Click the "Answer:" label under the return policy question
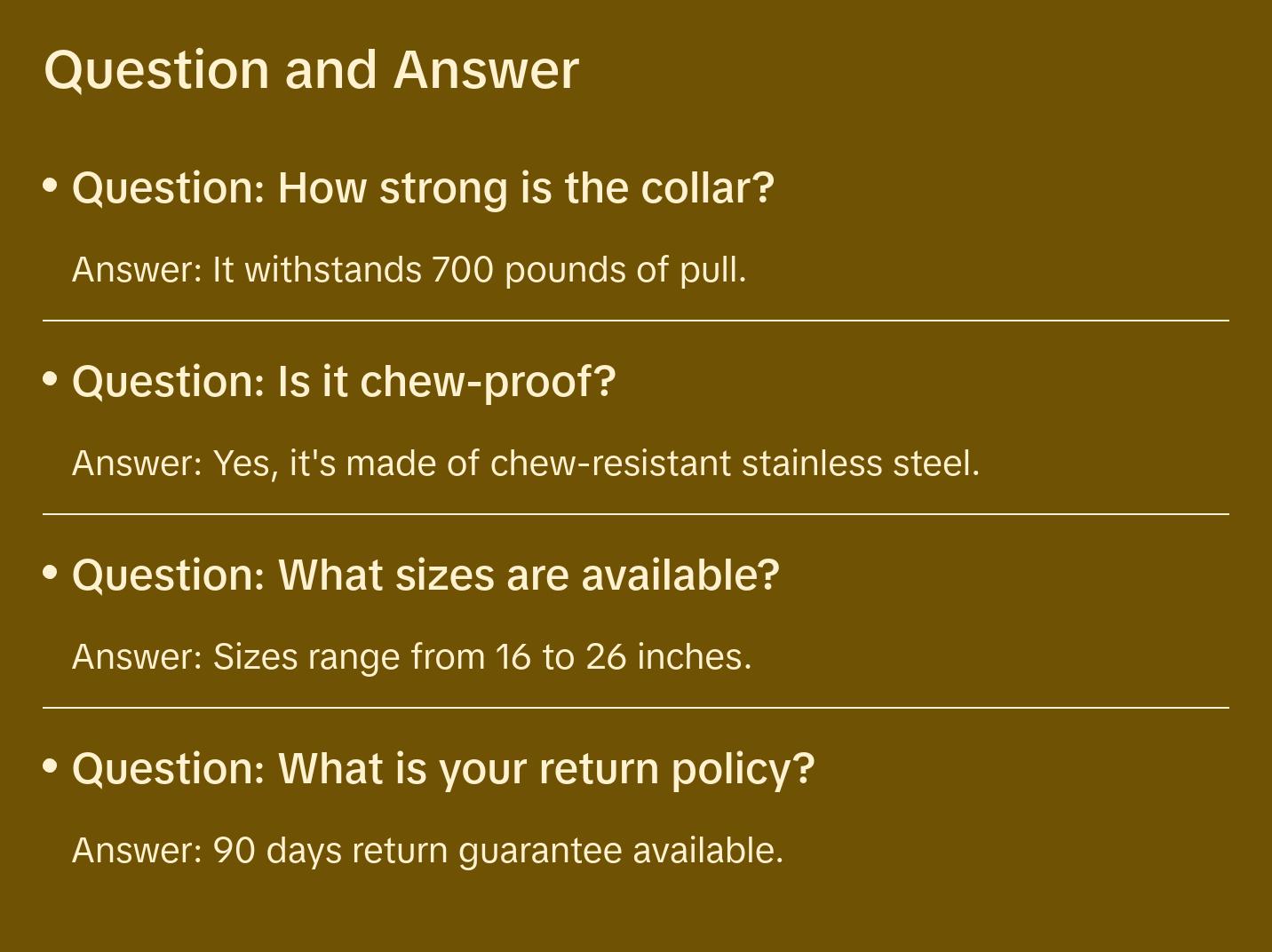 tap(138, 851)
